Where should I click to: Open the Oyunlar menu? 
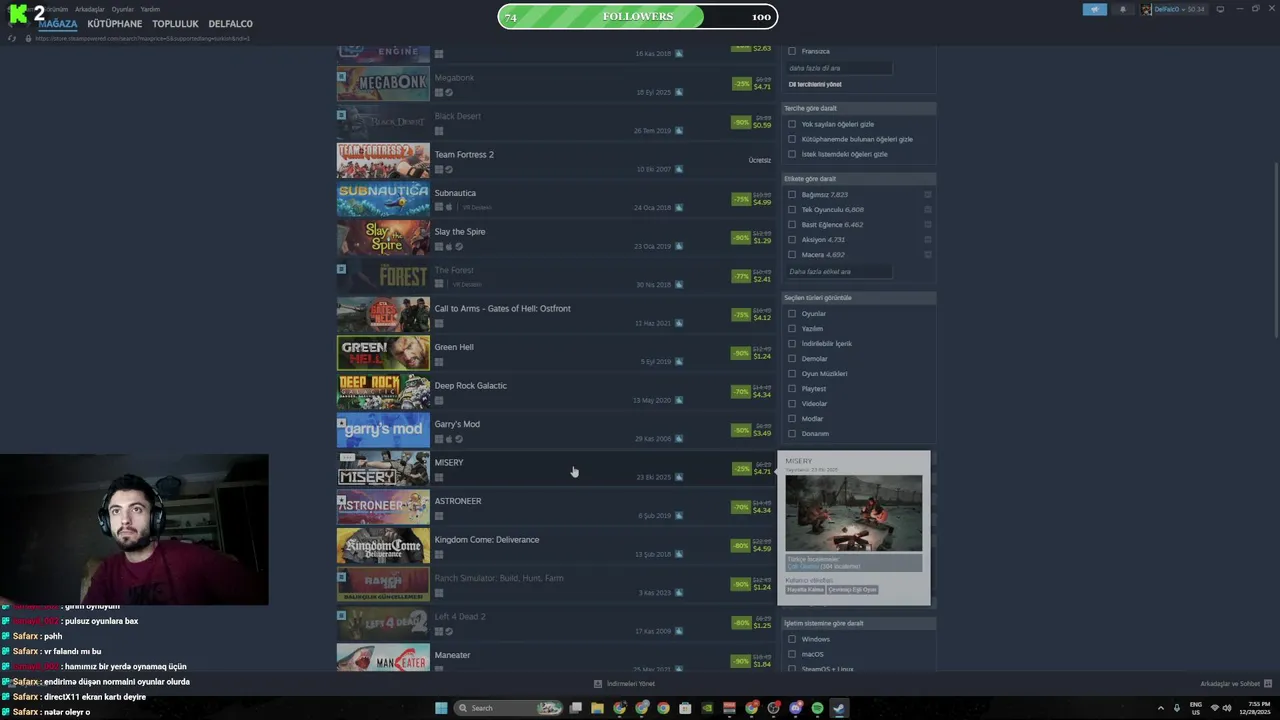click(122, 9)
